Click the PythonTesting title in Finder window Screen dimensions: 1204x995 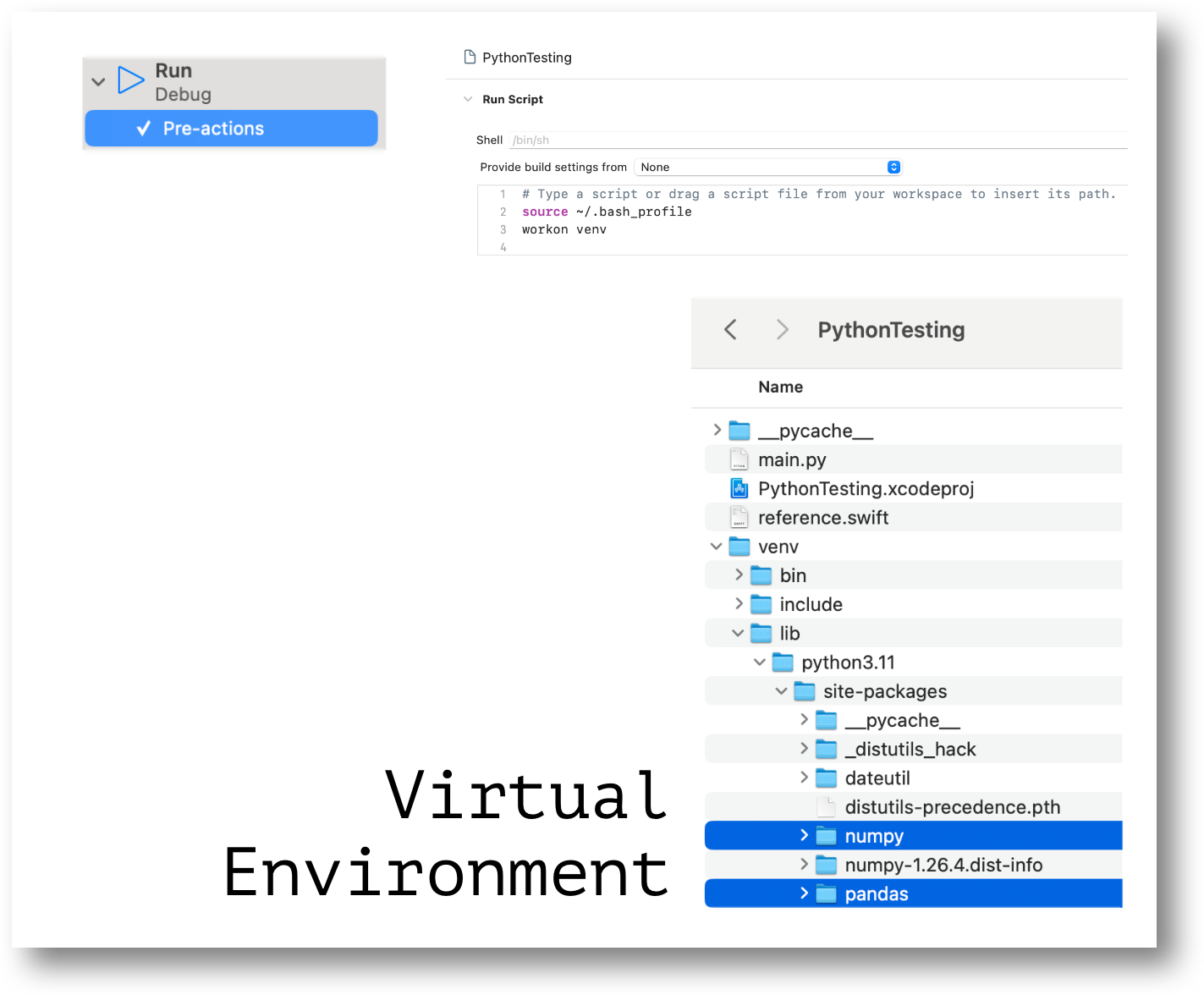point(891,329)
